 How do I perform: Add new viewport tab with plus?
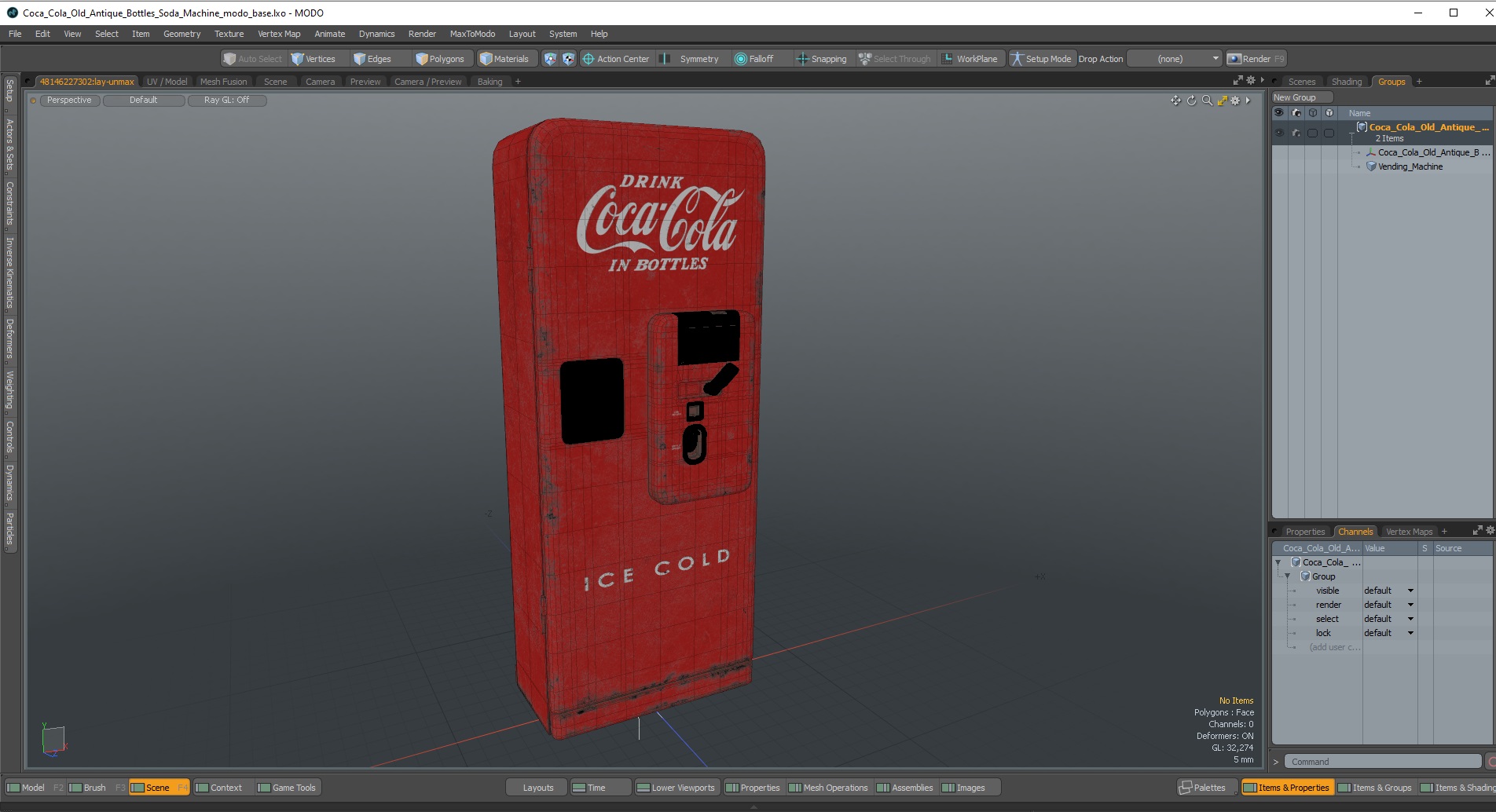(x=518, y=82)
